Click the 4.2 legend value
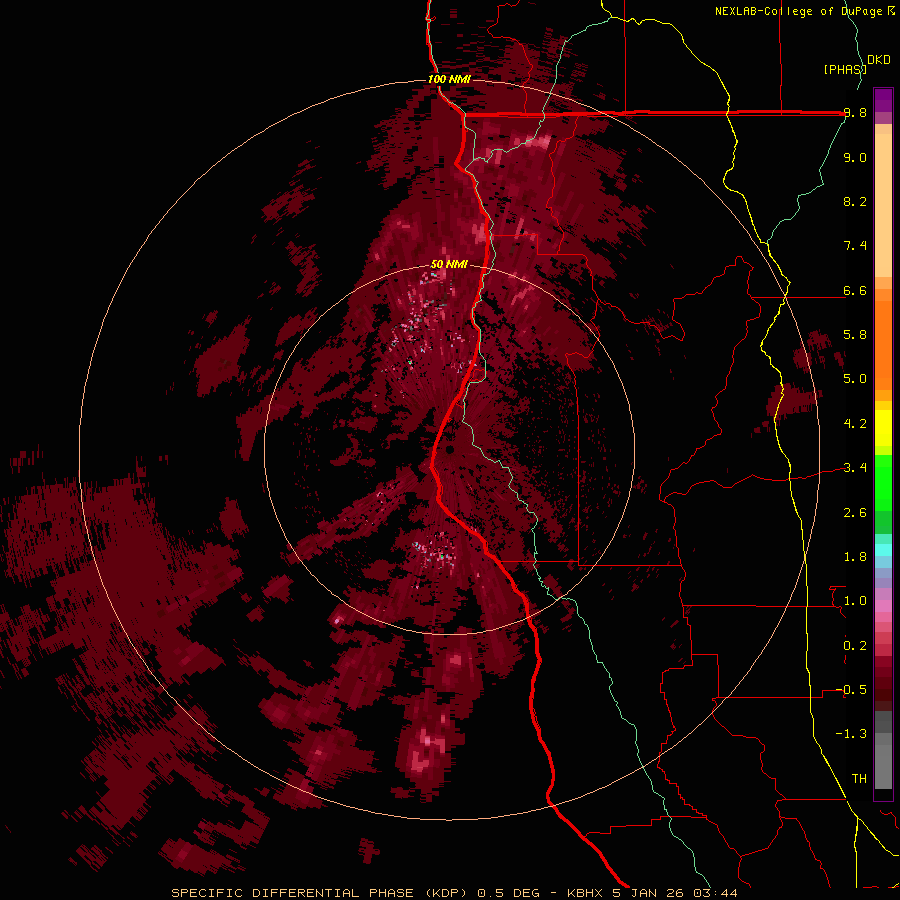The width and height of the screenshot is (900, 900). (x=855, y=424)
